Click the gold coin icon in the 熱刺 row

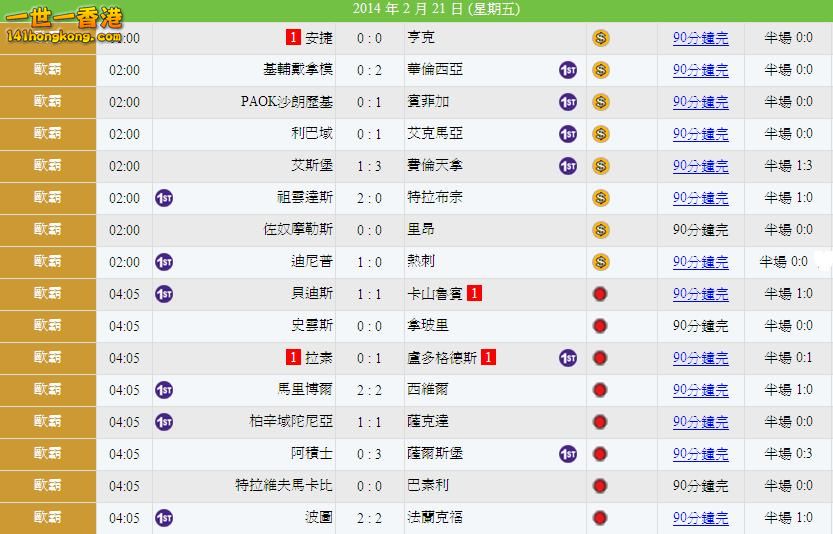click(x=600, y=262)
